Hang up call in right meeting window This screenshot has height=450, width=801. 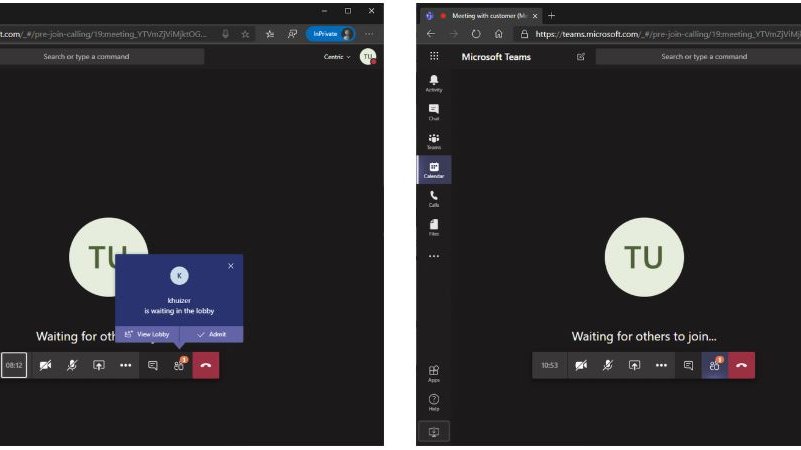point(741,365)
